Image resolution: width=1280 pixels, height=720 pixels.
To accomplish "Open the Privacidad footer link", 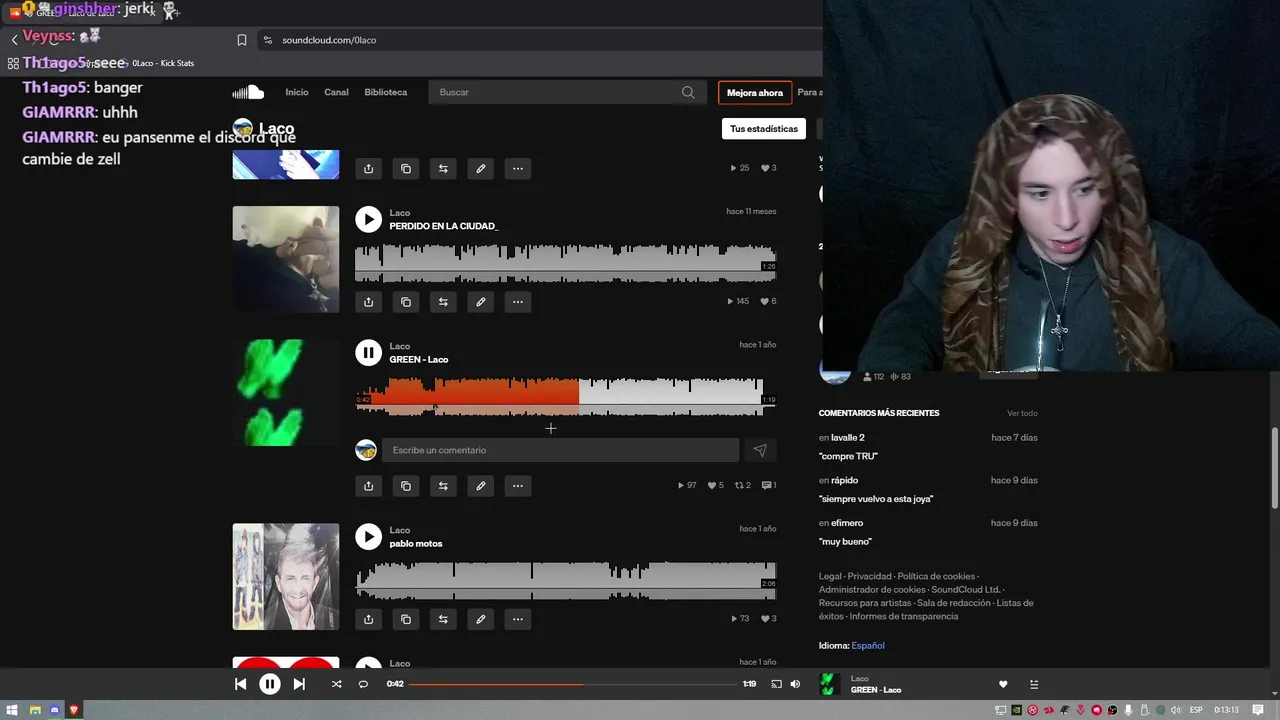I will pyautogui.click(x=869, y=576).
